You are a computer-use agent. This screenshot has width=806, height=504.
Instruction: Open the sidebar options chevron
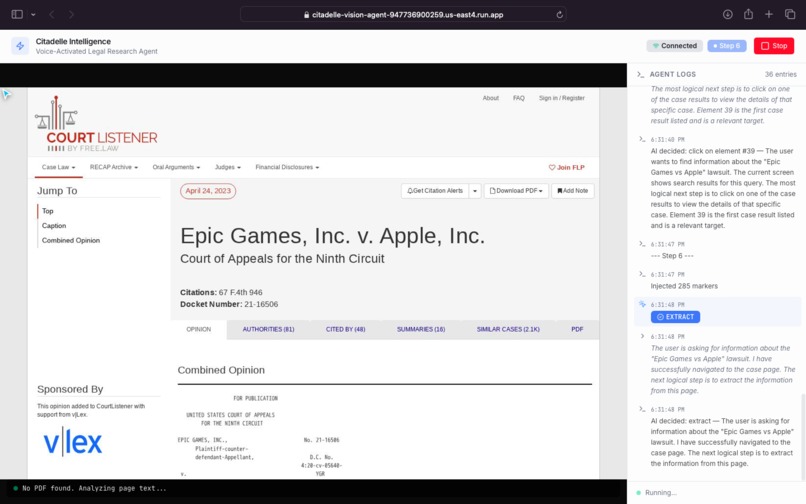tap(33, 14)
